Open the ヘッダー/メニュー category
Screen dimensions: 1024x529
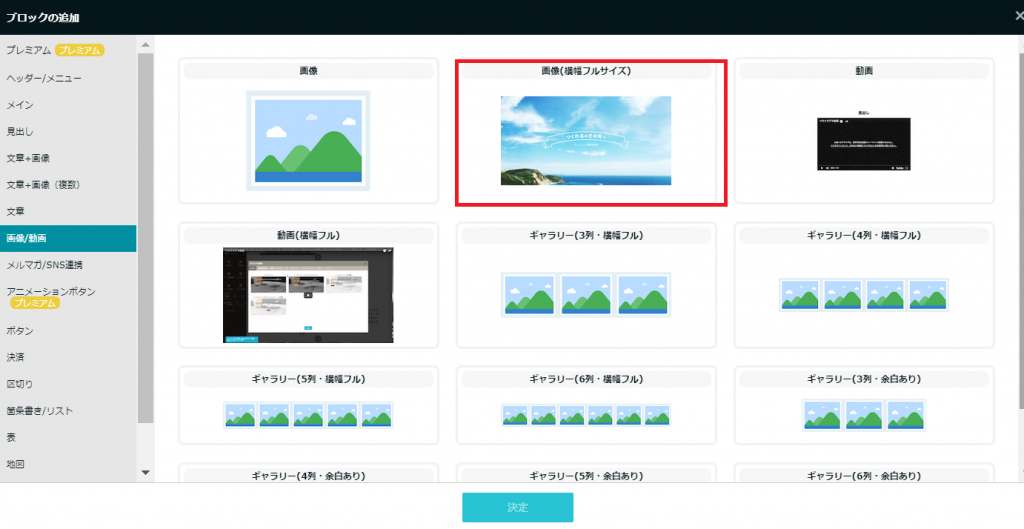[x=44, y=78]
